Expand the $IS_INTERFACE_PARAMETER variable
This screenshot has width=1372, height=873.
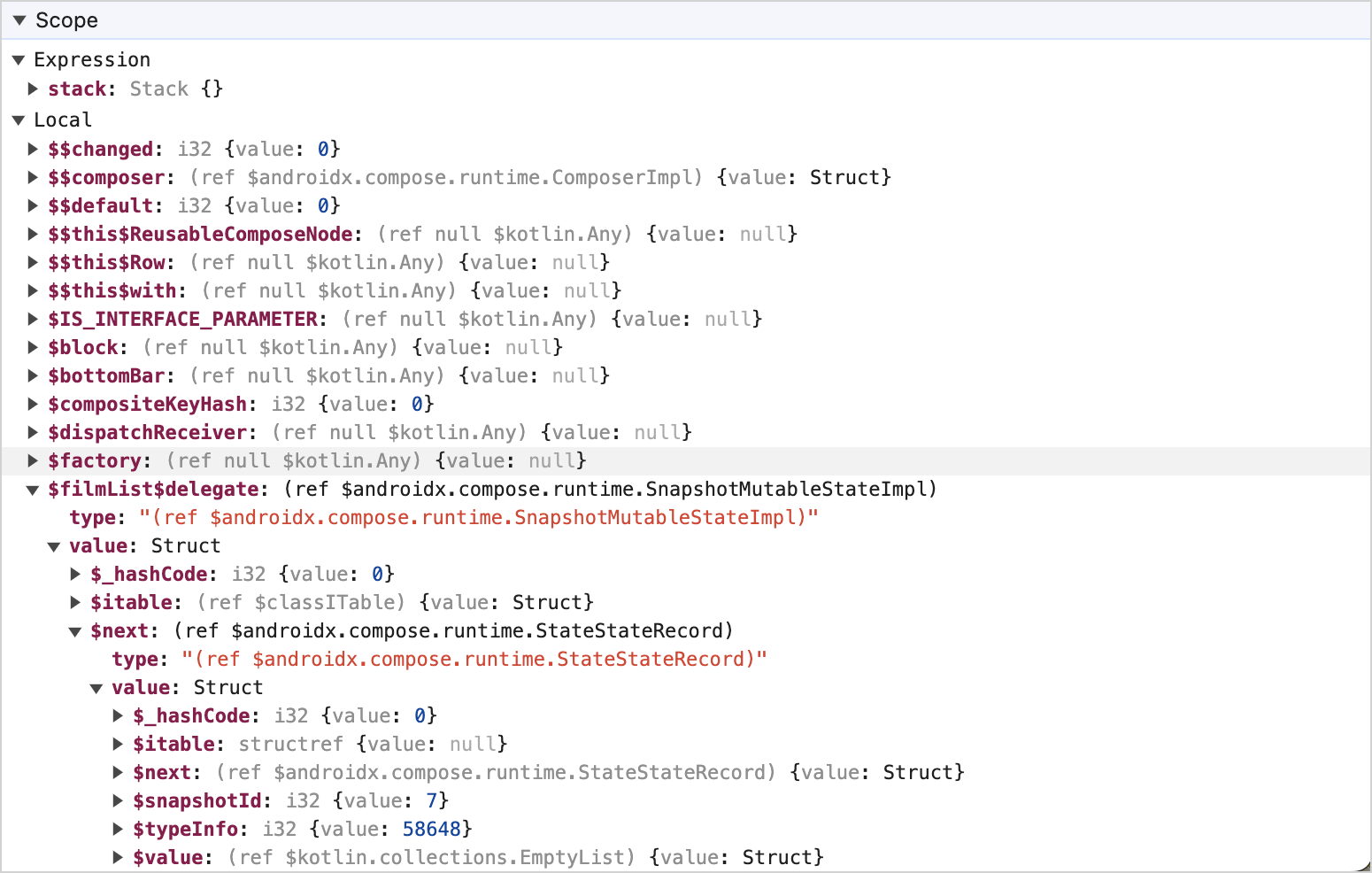(34, 319)
